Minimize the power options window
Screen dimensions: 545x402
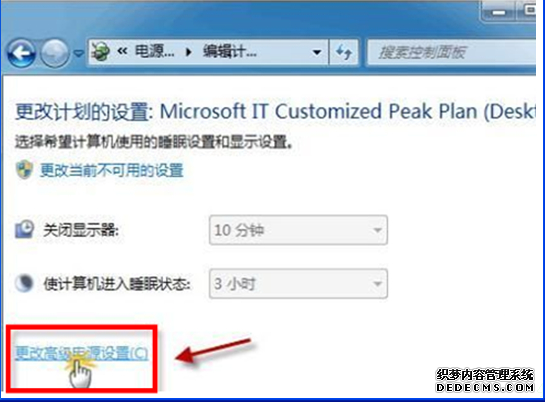pyautogui.click(x=499, y=12)
